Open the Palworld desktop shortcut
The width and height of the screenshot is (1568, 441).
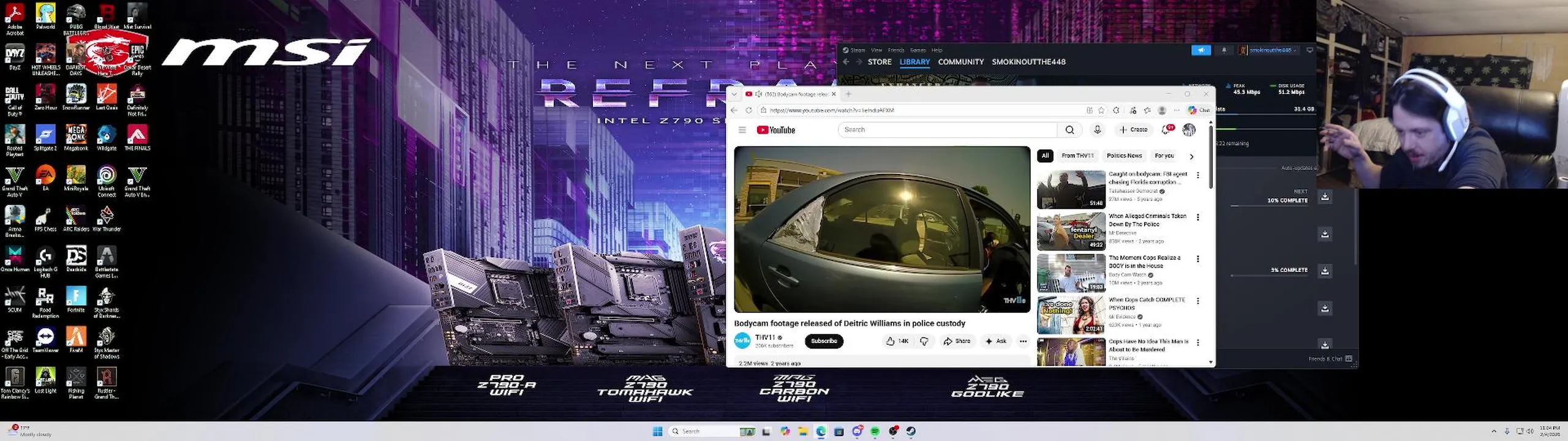click(x=45, y=17)
